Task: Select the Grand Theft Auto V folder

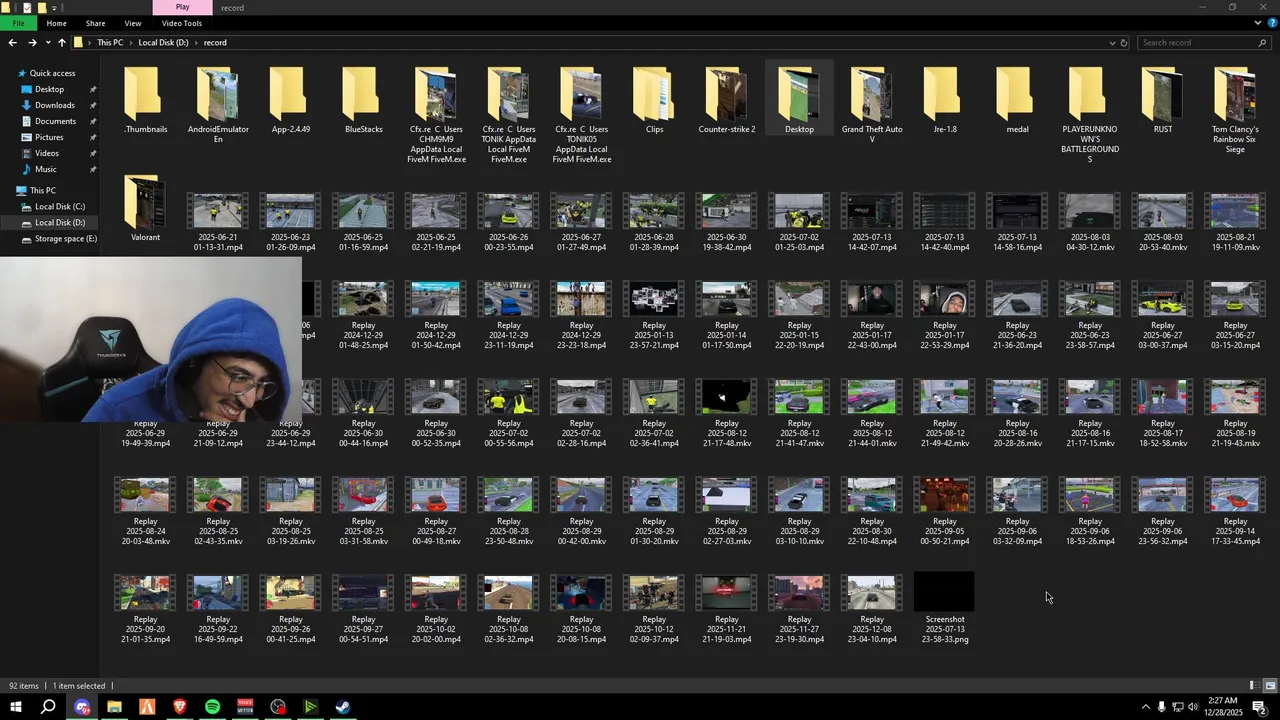Action: [x=872, y=105]
